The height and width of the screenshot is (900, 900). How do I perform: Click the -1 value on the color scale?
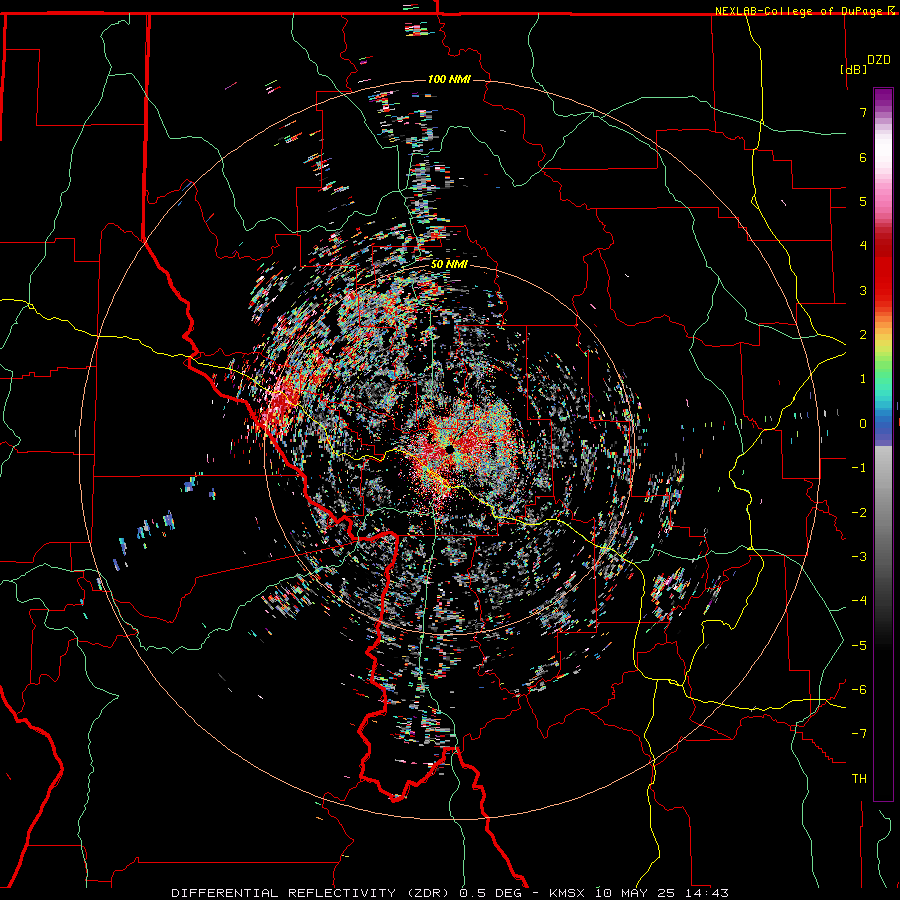point(859,468)
